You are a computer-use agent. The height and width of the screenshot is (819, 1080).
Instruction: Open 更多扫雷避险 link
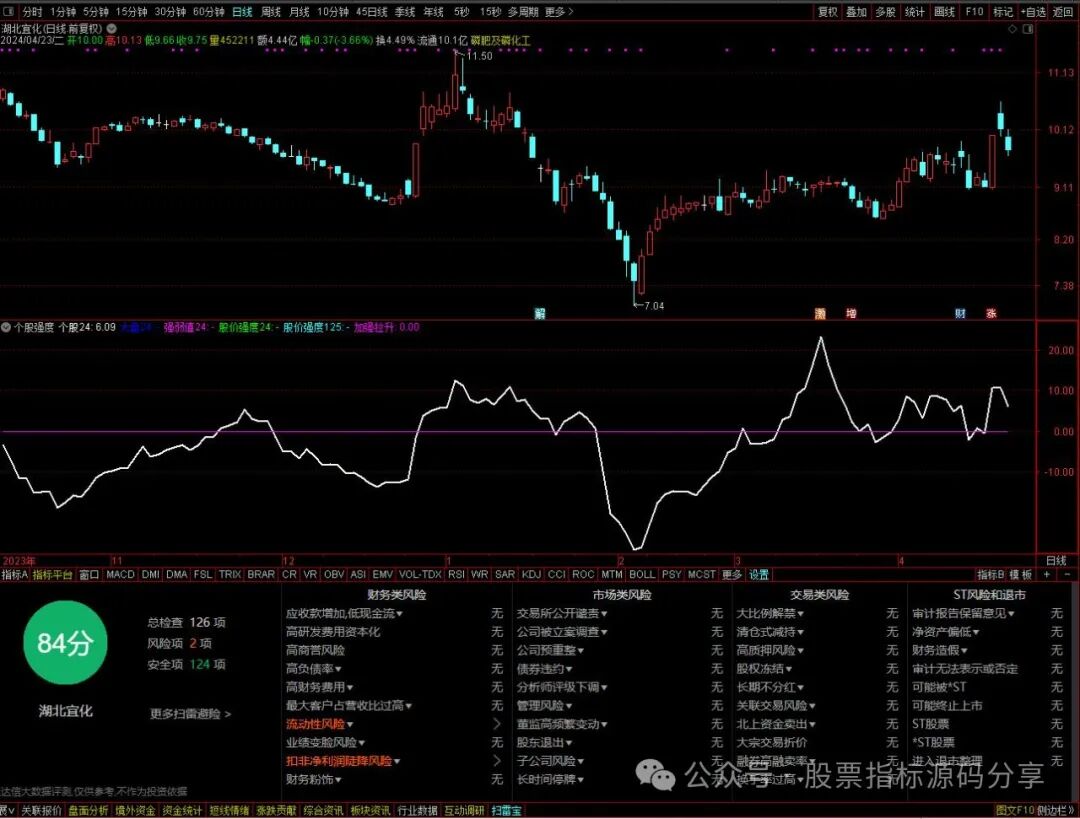coord(190,714)
